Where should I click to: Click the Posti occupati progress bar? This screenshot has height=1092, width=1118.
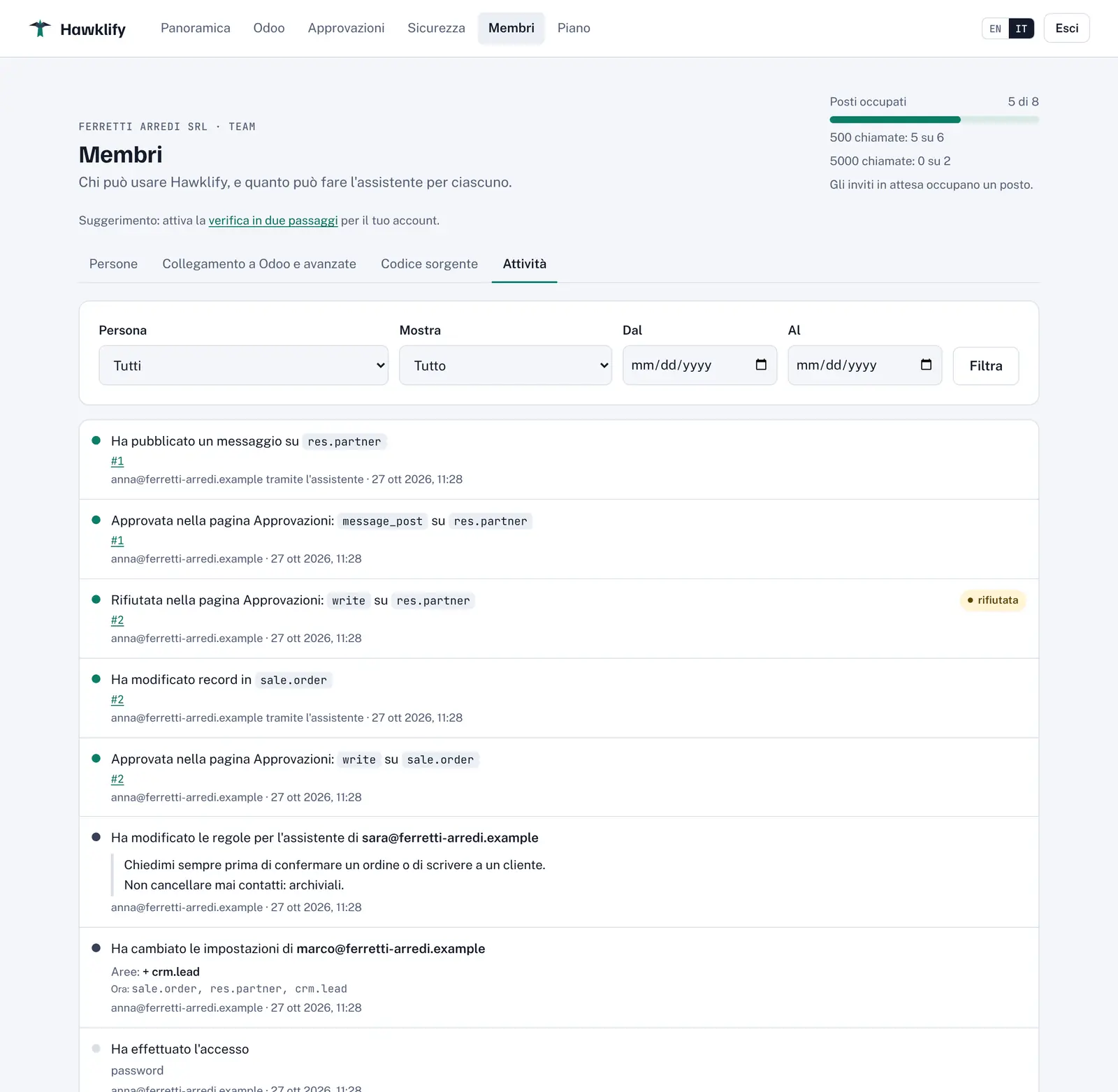click(934, 120)
